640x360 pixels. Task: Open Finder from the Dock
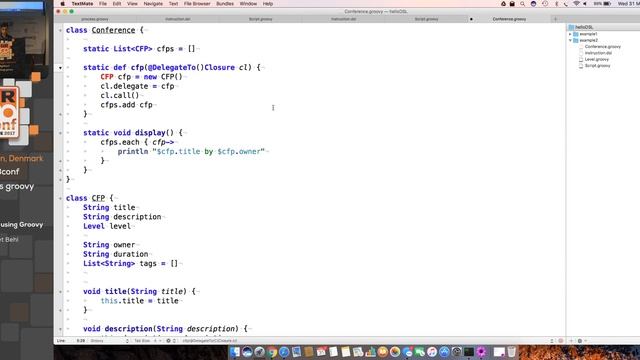pos(235,352)
